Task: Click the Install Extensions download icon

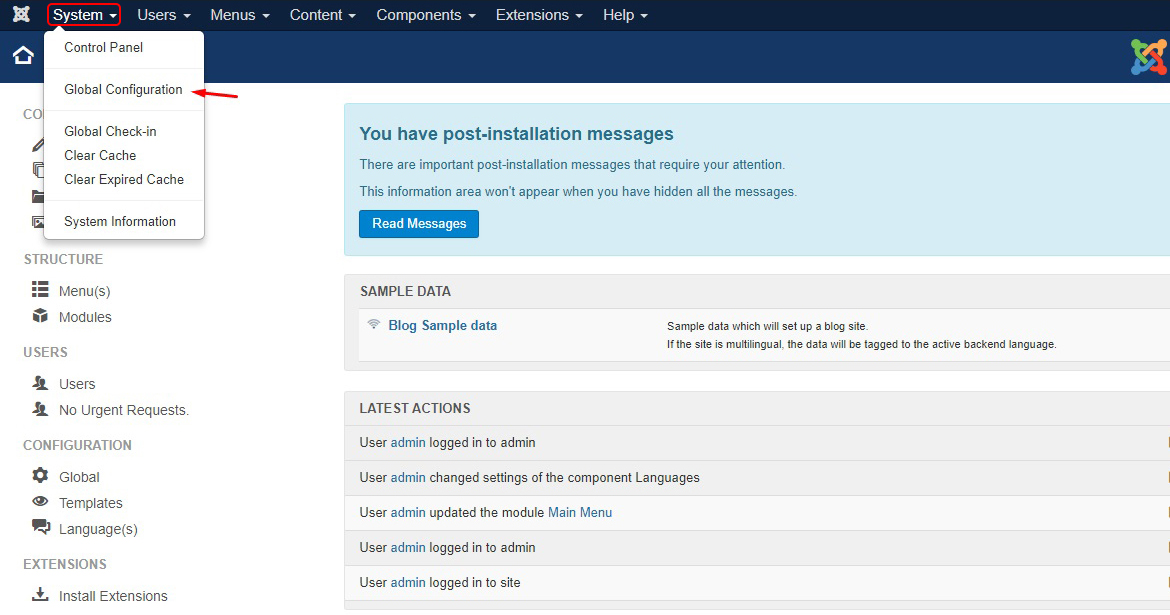Action: (x=39, y=595)
